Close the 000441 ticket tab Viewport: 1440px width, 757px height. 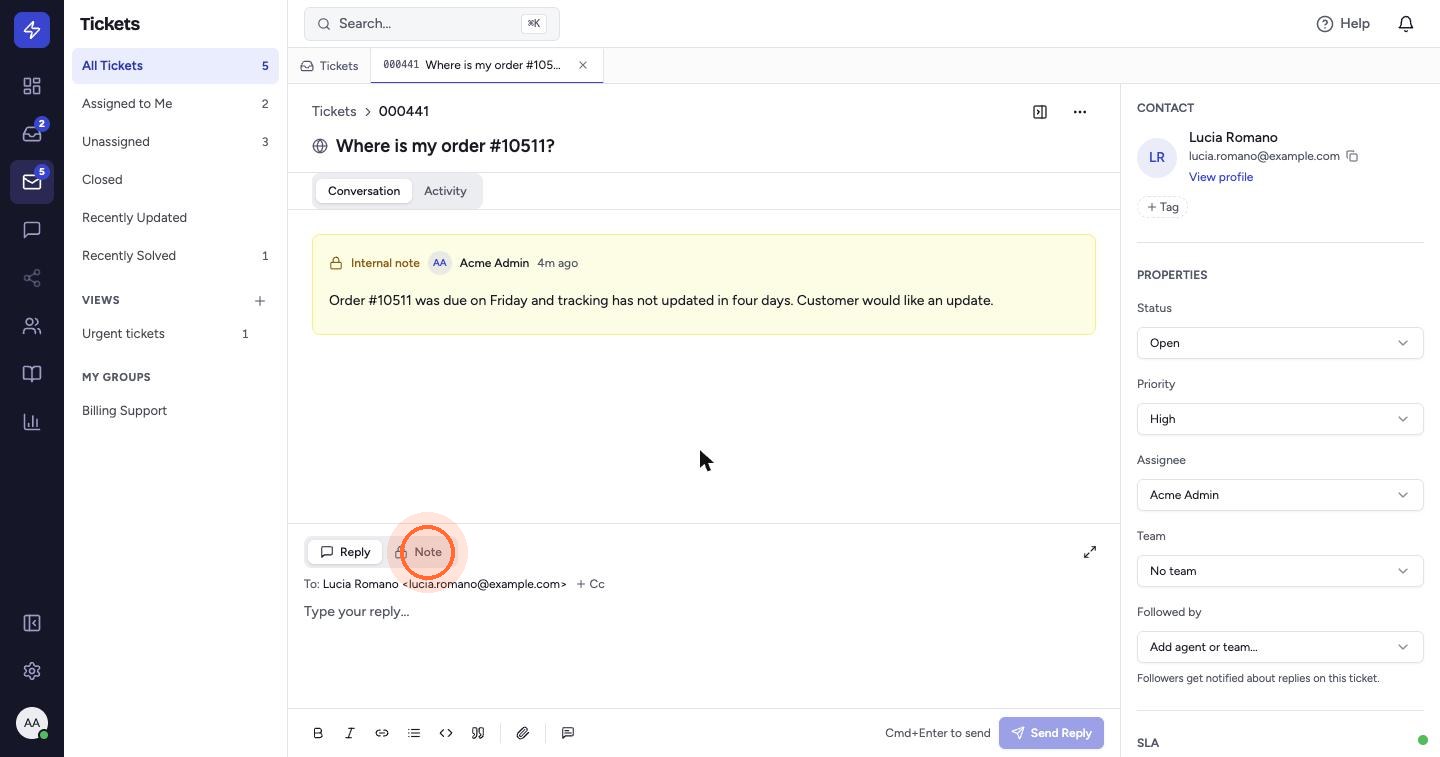pos(583,65)
